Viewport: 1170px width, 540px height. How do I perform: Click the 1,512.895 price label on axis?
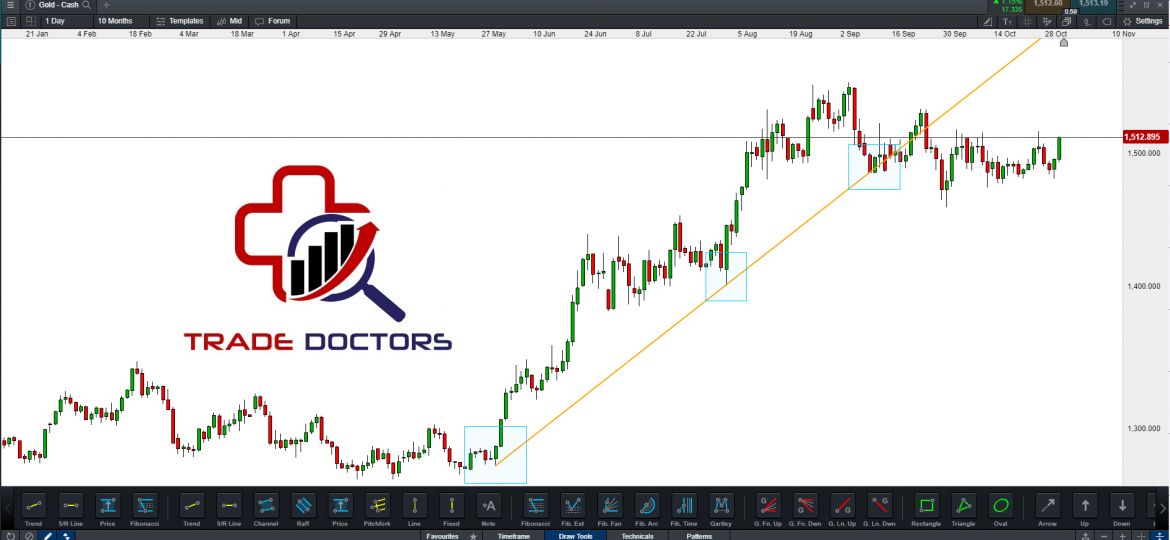pos(1145,136)
